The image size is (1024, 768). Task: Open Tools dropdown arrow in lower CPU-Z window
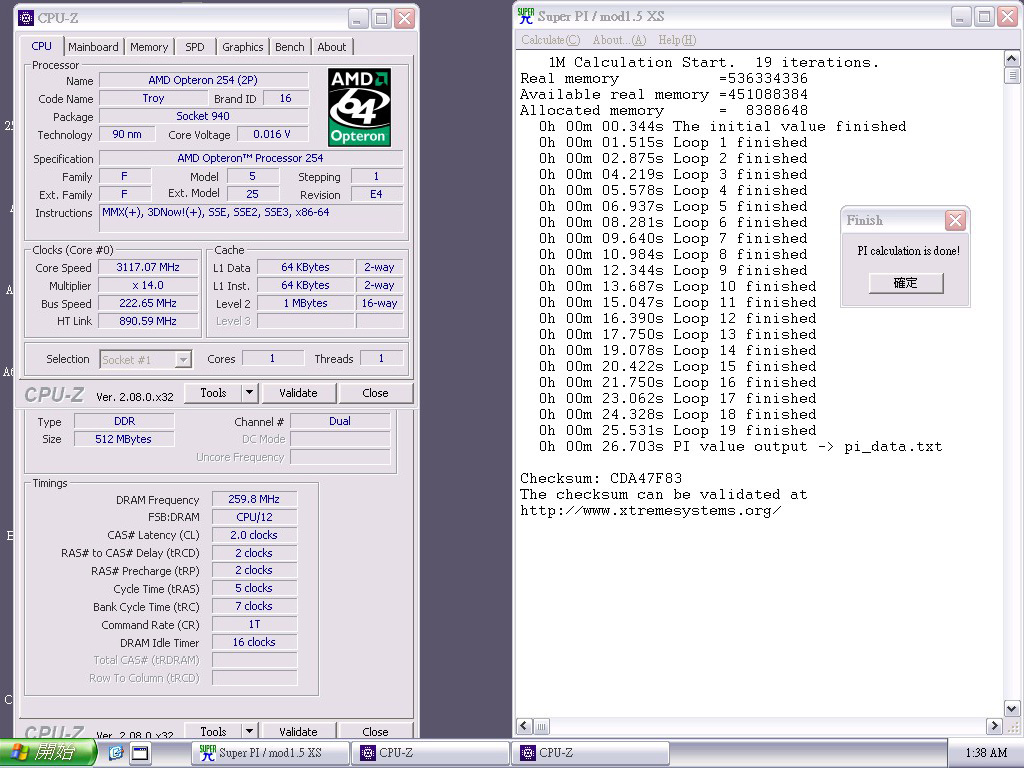click(x=249, y=731)
